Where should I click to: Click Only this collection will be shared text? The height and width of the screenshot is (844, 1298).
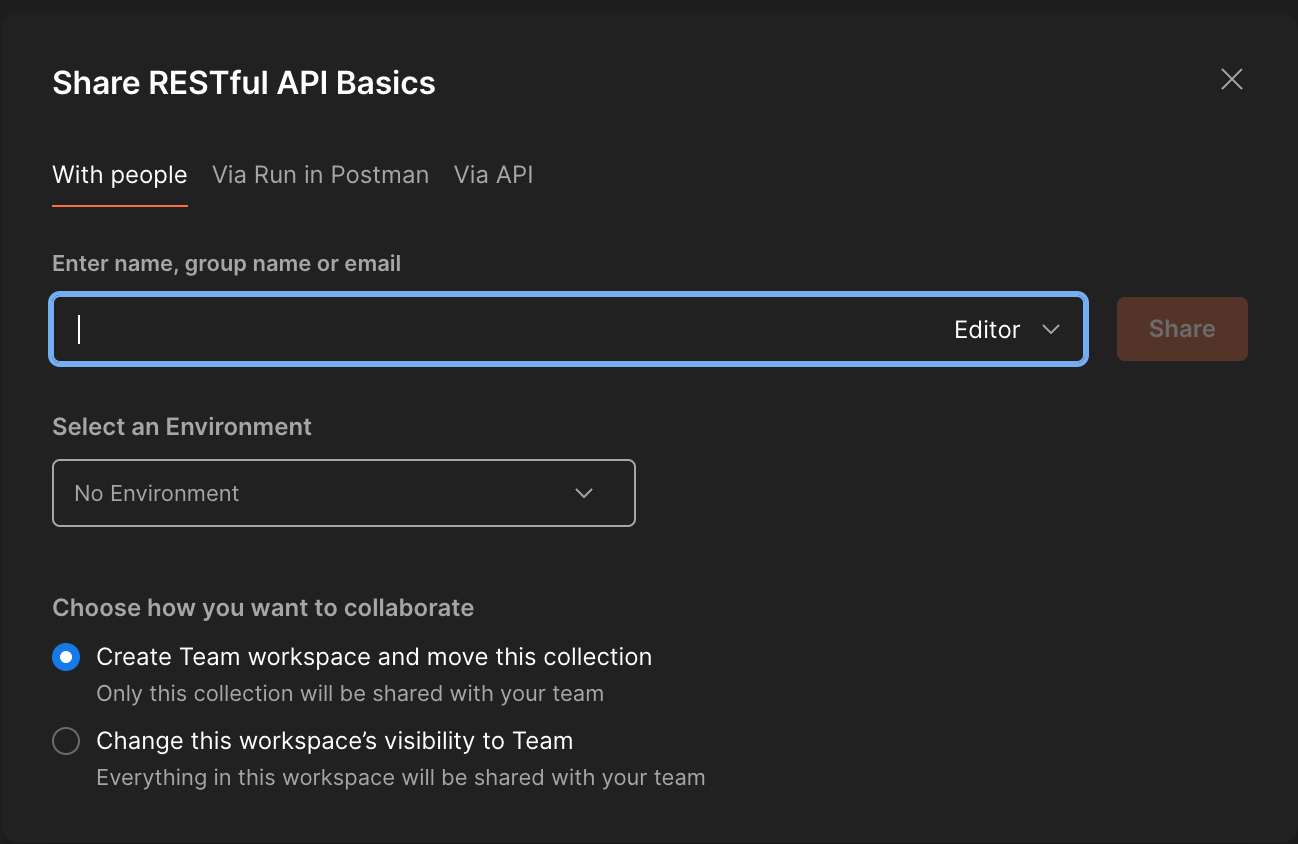pyautogui.click(x=350, y=693)
